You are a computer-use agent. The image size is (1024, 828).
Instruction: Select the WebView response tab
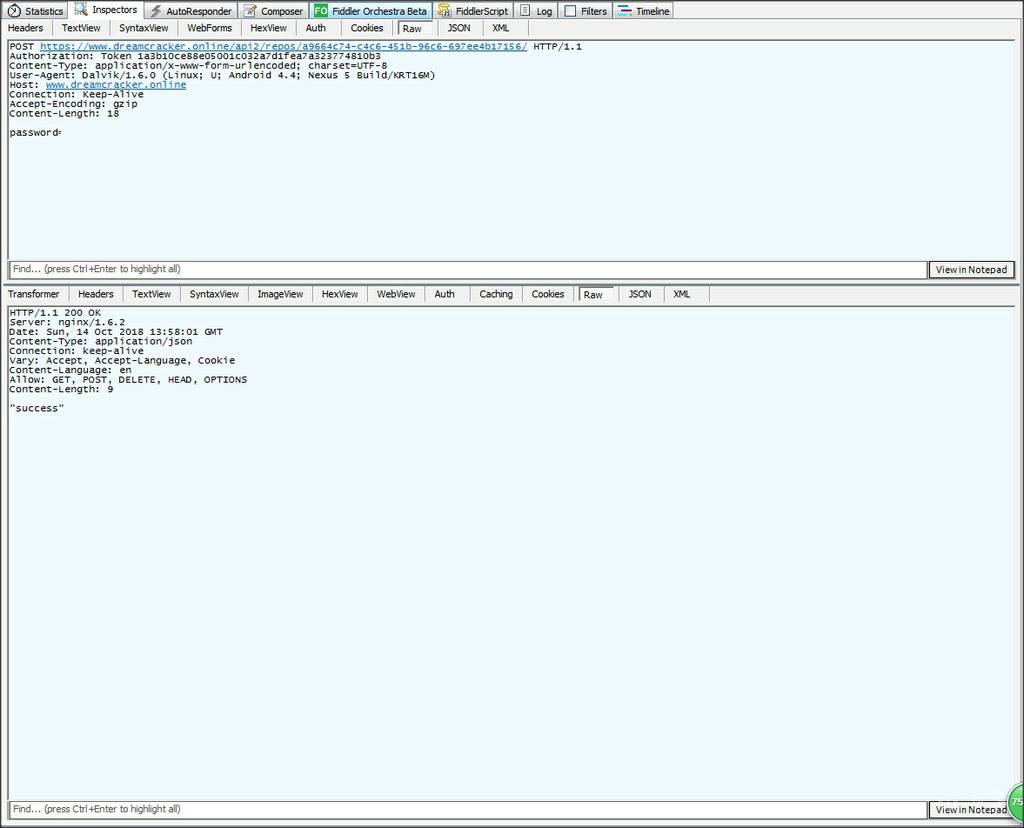pyautogui.click(x=396, y=294)
